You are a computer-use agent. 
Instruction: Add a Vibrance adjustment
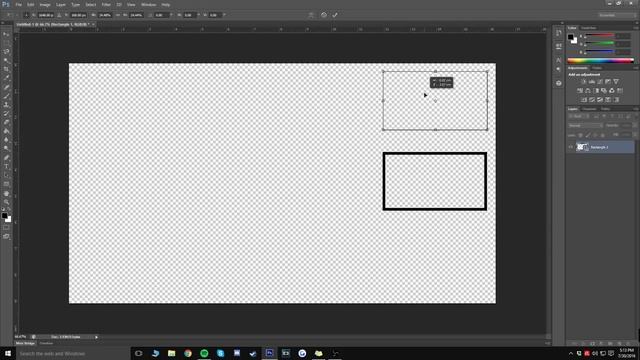coord(616,82)
